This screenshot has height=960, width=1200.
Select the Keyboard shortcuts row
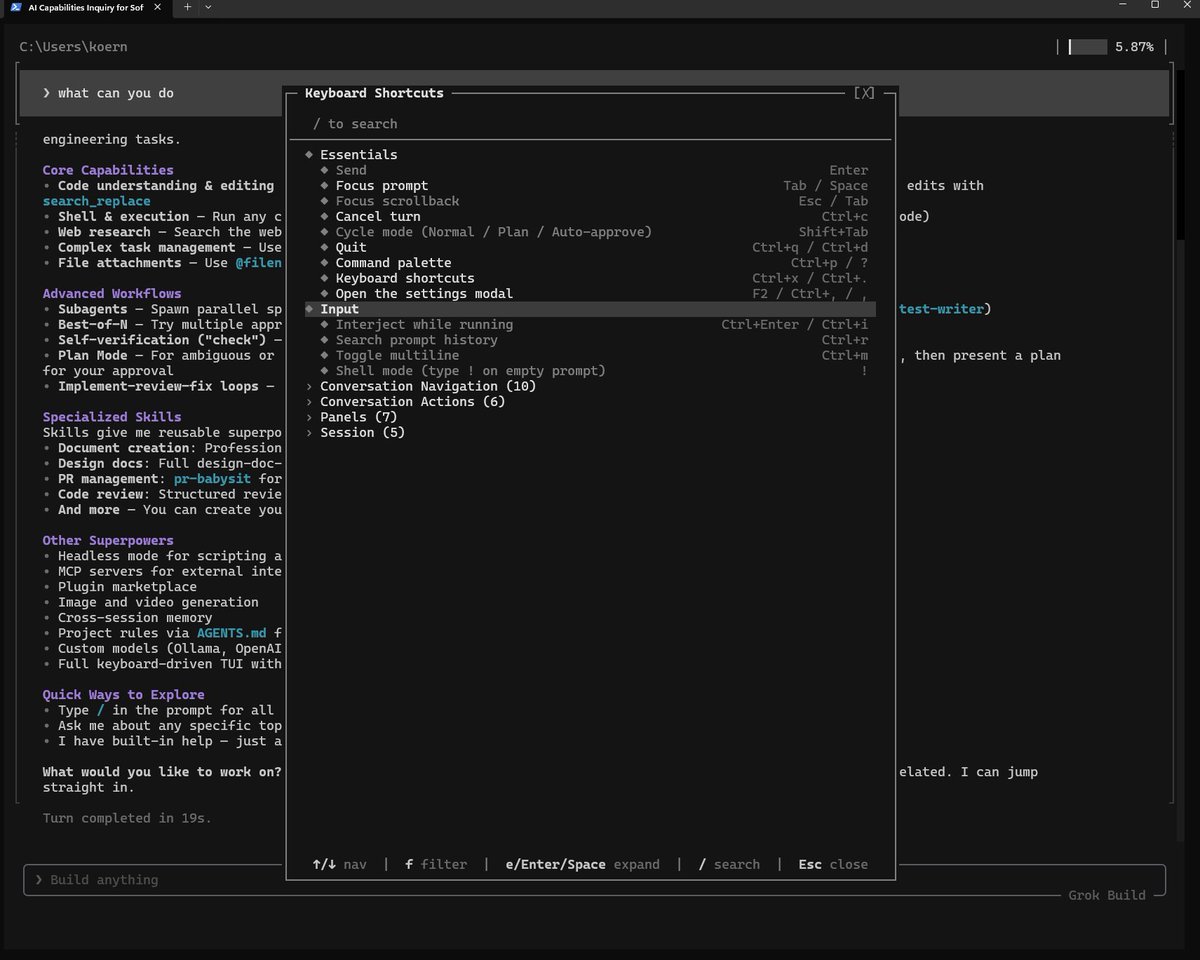pos(590,278)
